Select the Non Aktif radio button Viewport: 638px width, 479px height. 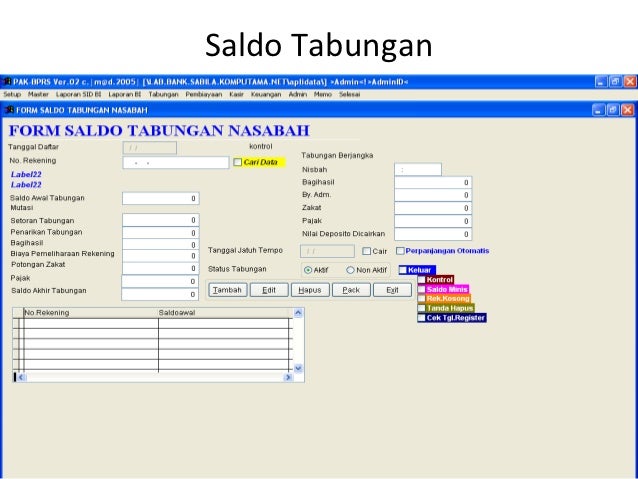(x=350, y=270)
